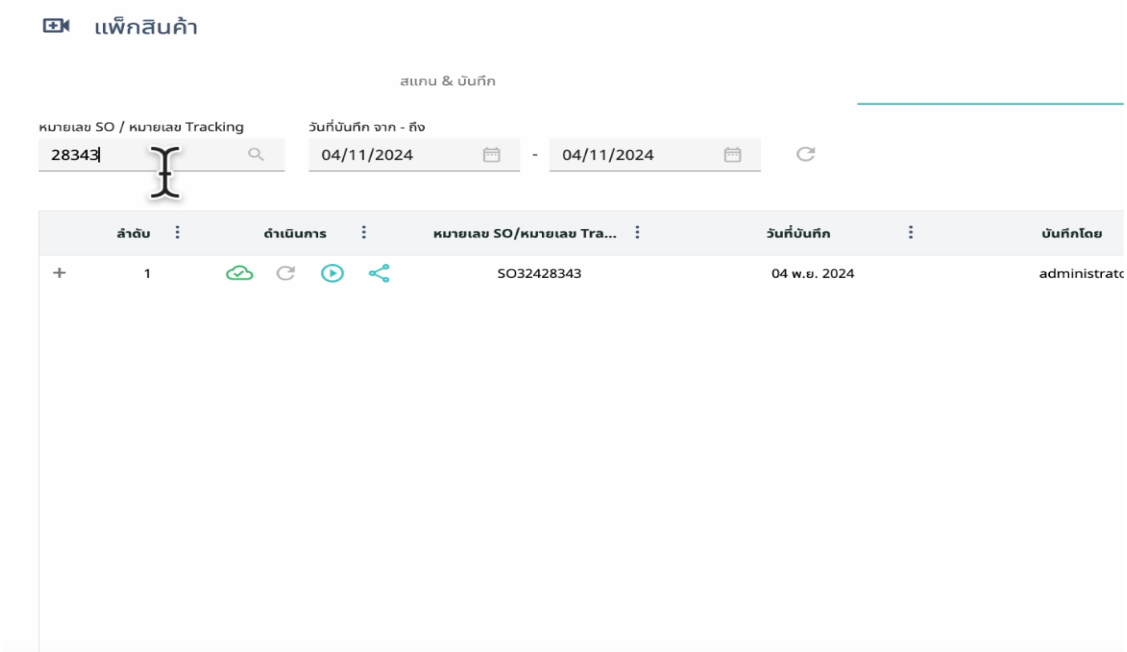The width and height of the screenshot is (1127, 652).
Task: Click the search magnifier icon
Action: tap(256, 154)
